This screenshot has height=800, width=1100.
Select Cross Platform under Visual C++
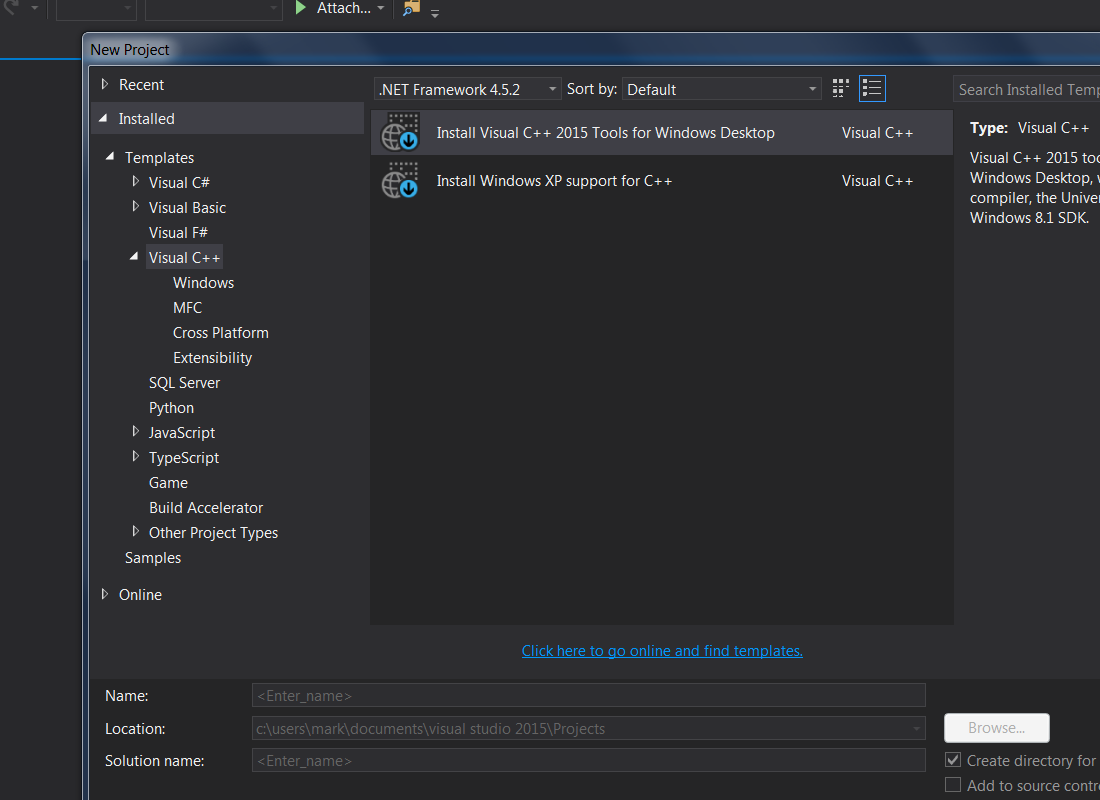point(220,333)
